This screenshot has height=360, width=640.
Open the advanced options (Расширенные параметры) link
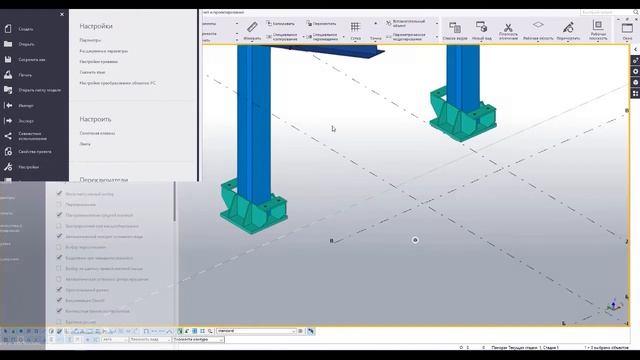(104, 51)
